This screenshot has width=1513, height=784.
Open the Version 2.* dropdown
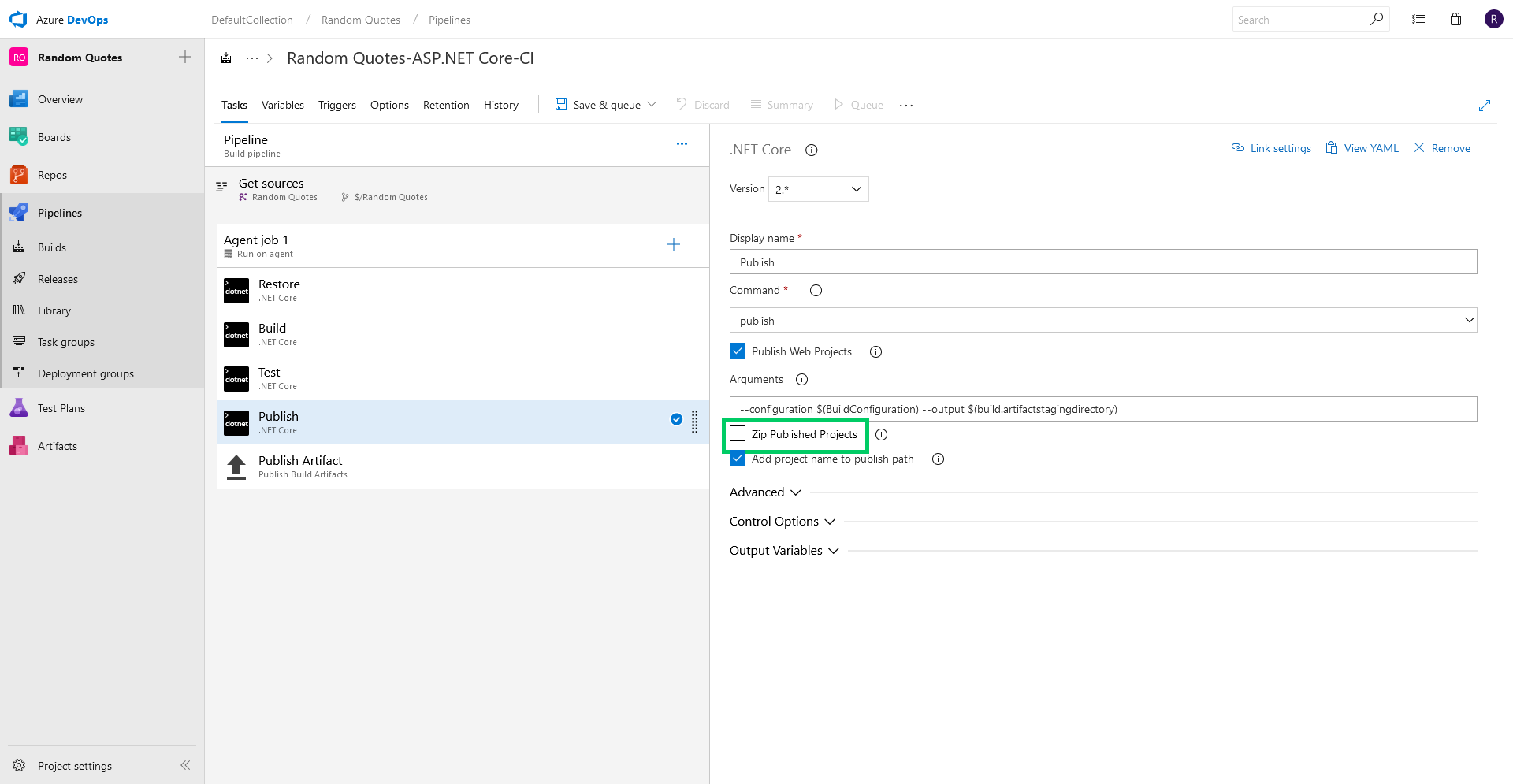pos(818,189)
